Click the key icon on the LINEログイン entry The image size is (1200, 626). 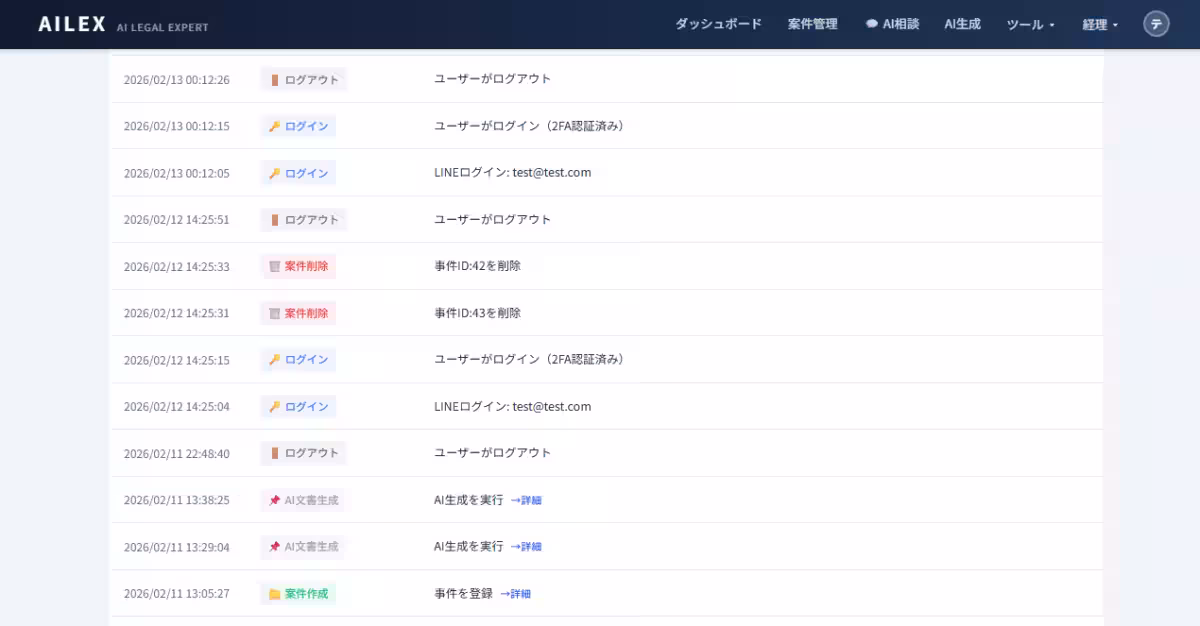pos(274,173)
